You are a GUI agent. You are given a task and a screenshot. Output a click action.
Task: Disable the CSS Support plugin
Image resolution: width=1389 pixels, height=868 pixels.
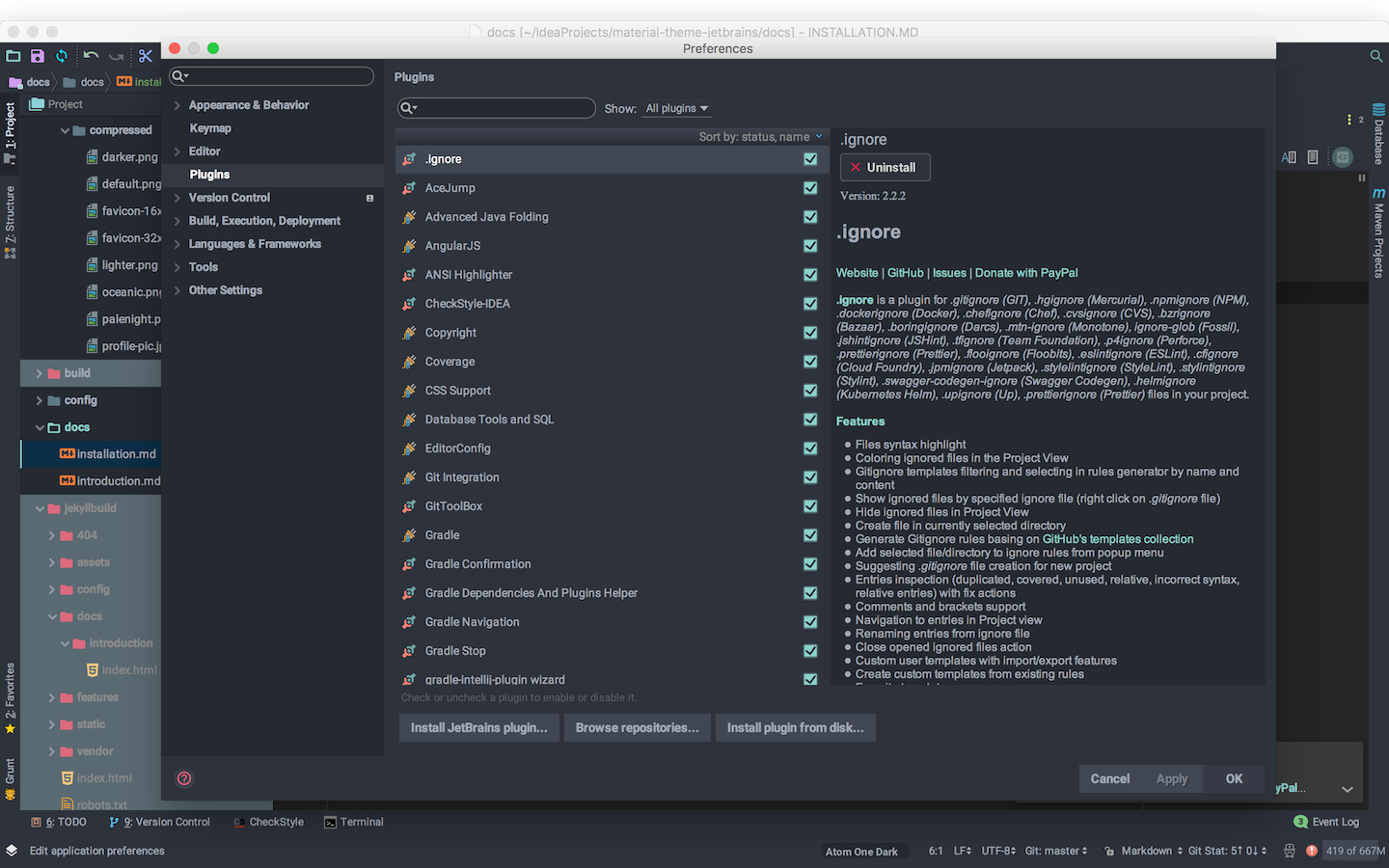810,391
